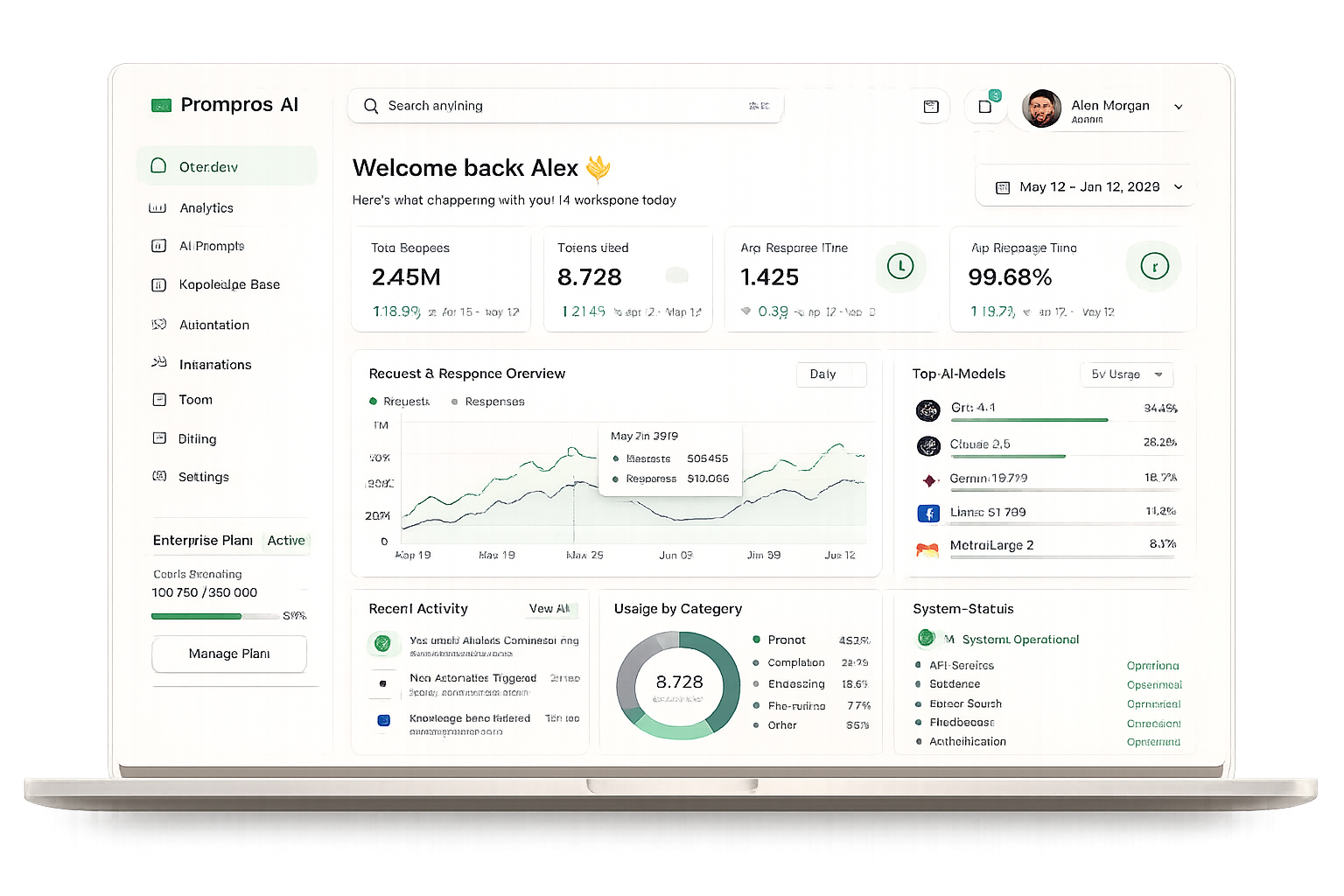Click the Active plan badge
Image resolution: width=1344 pixels, height=896 pixels.
coord(286,541)
